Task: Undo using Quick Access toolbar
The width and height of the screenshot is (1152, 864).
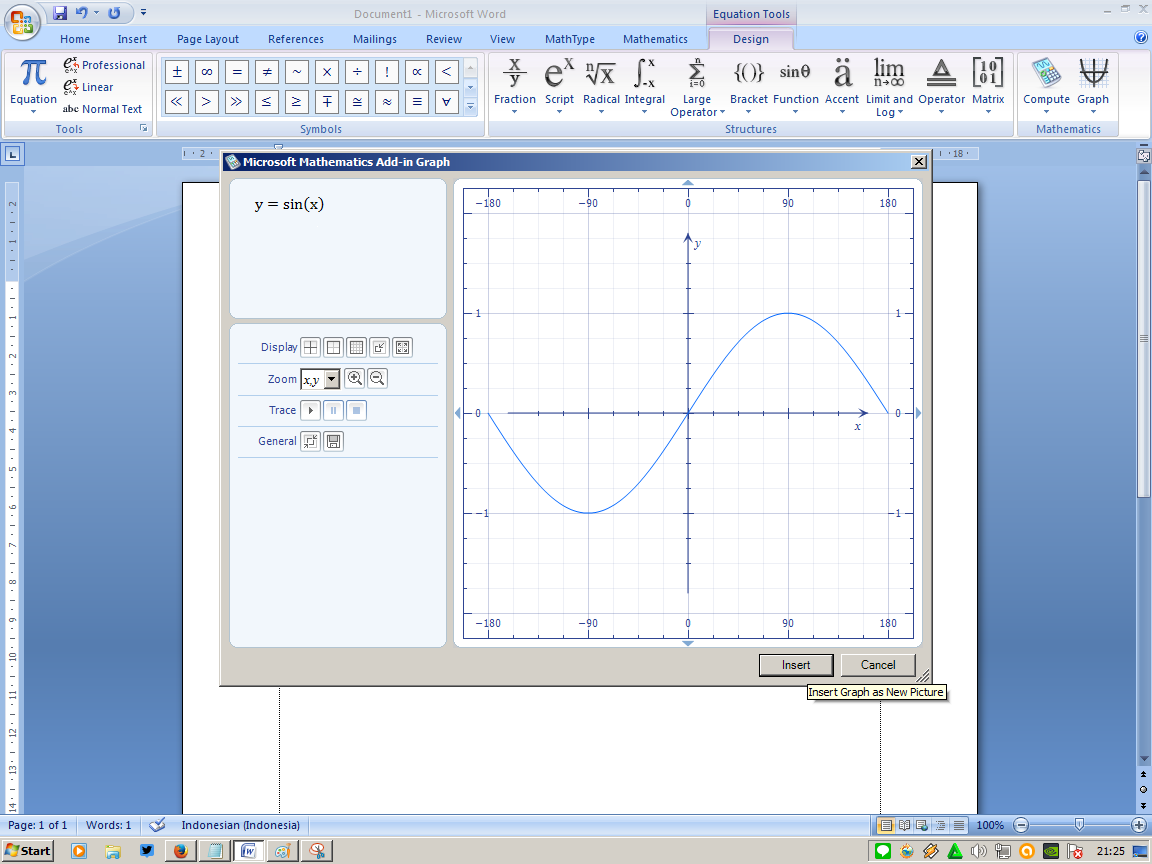Action: pyautogui.click(x=81, y=12)
